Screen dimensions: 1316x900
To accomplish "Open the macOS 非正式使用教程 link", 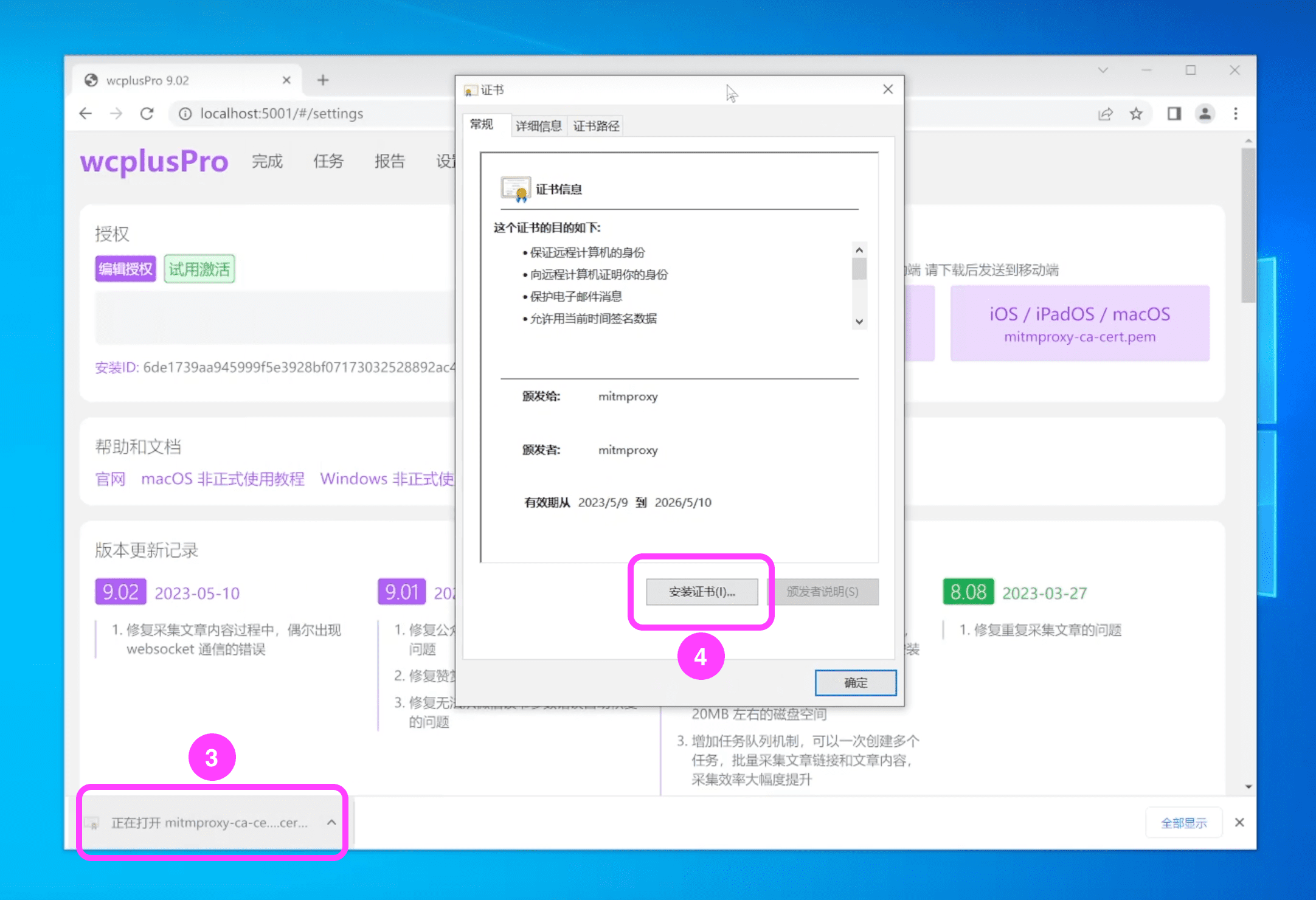I will pos(223,479).
